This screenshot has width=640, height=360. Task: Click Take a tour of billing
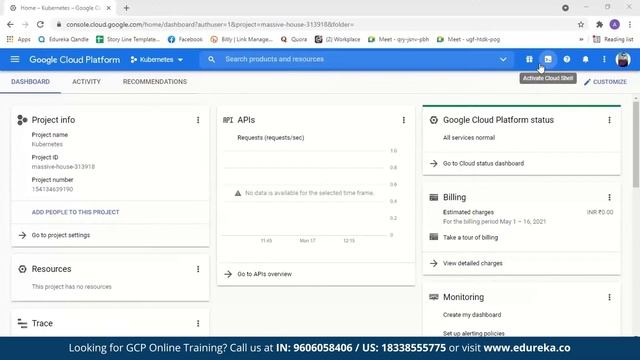click(470, 237)
